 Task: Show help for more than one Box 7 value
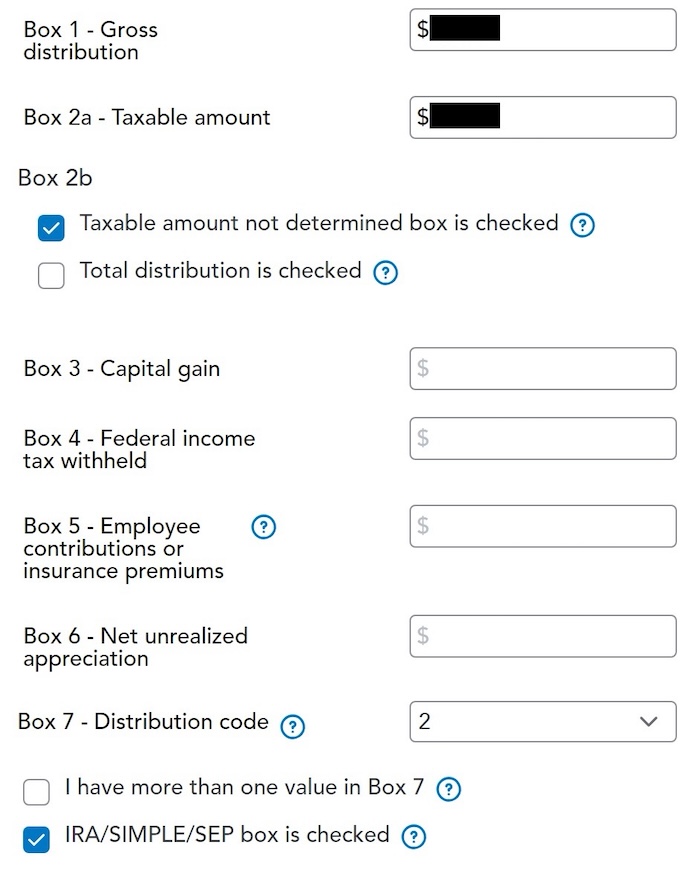click(x=449, y=790)
